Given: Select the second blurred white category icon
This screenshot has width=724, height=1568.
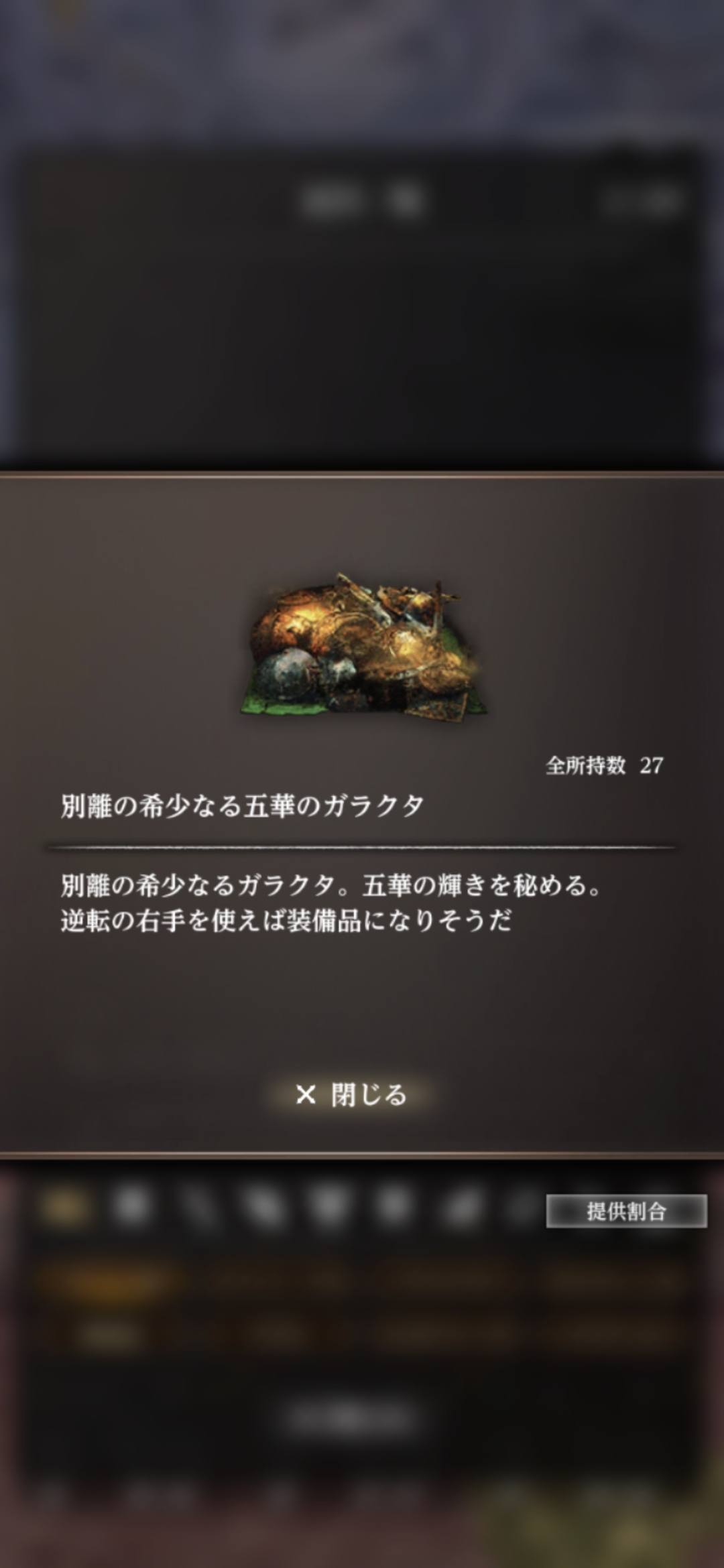Looking at the screenshot, I should tap(131, 1207).
